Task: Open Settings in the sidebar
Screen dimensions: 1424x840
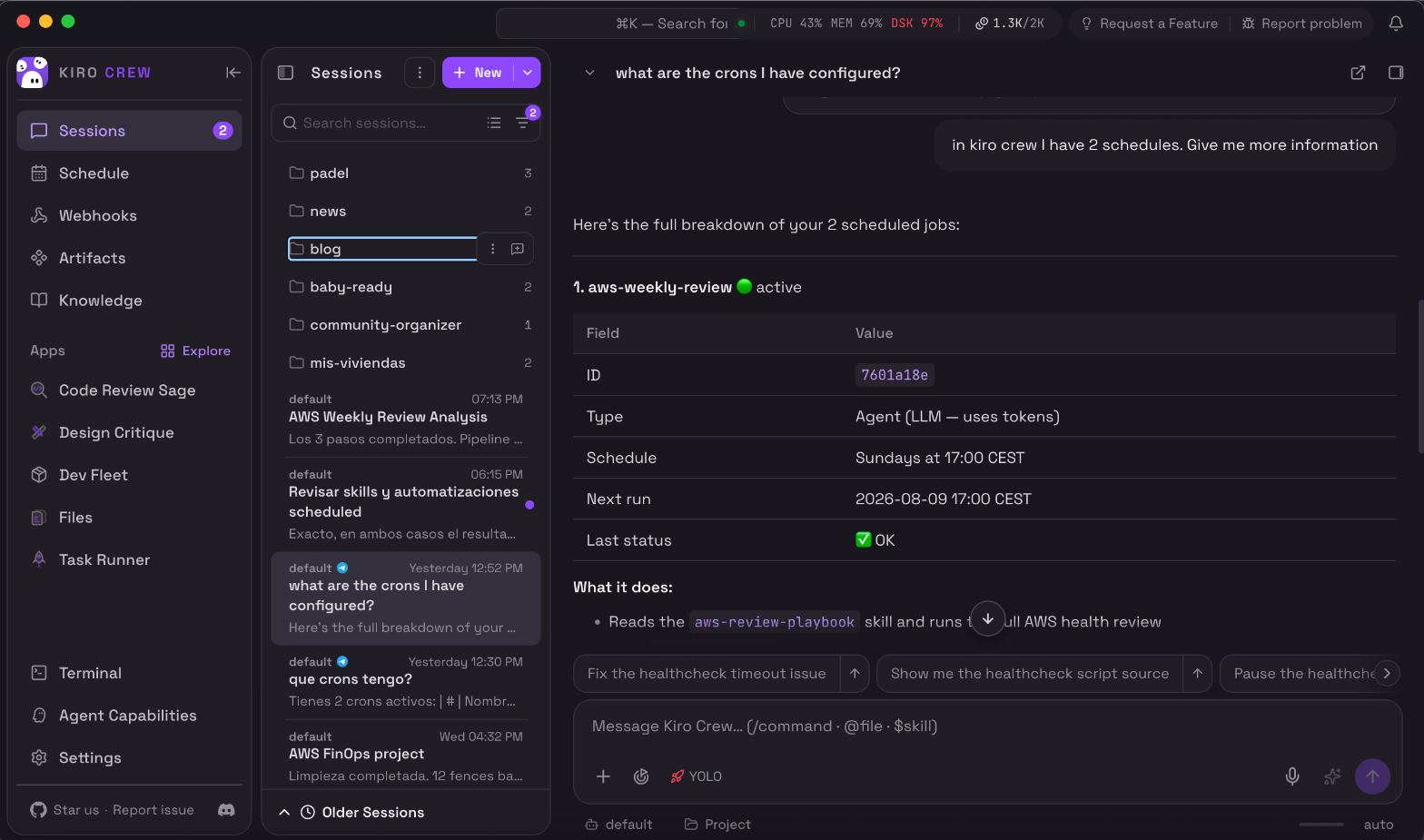Action: coord(129,758)
